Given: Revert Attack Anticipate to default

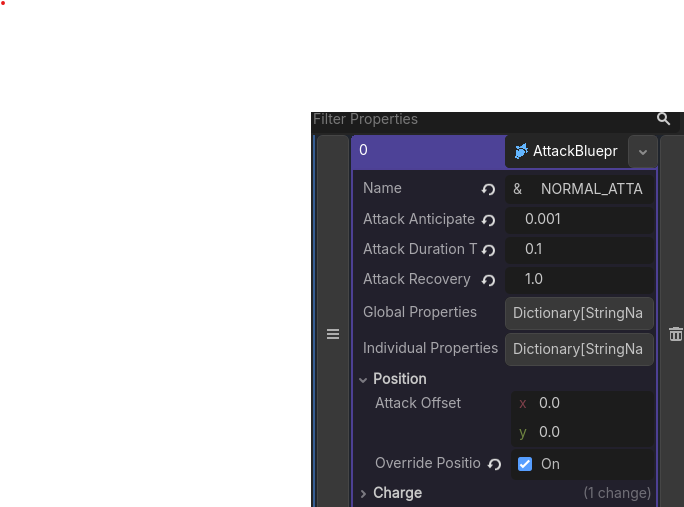Looking at the screenshot, I should click(x=488, y=220).
